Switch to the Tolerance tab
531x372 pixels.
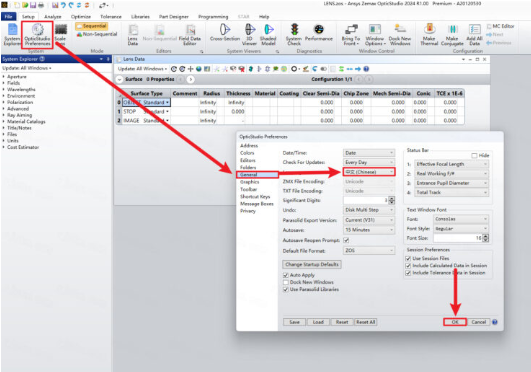click(111, 17)
